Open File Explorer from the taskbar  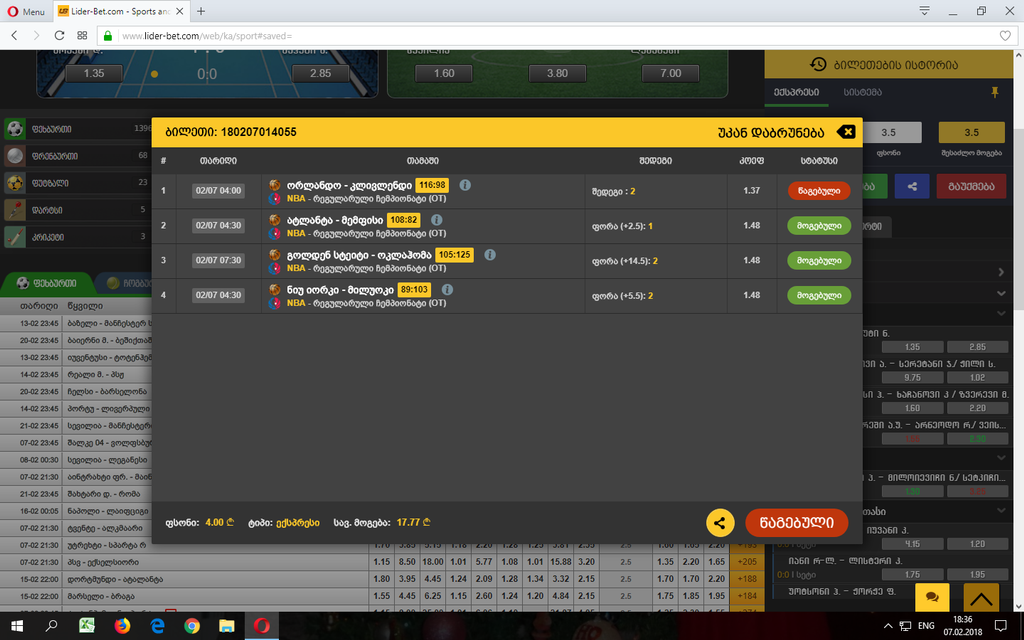point(227,626)
